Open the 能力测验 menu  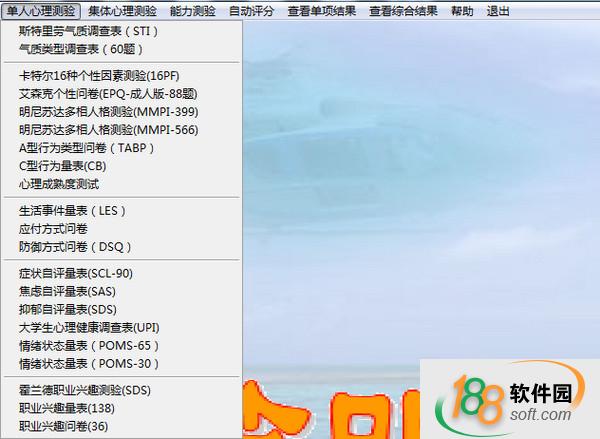point(192,11)
